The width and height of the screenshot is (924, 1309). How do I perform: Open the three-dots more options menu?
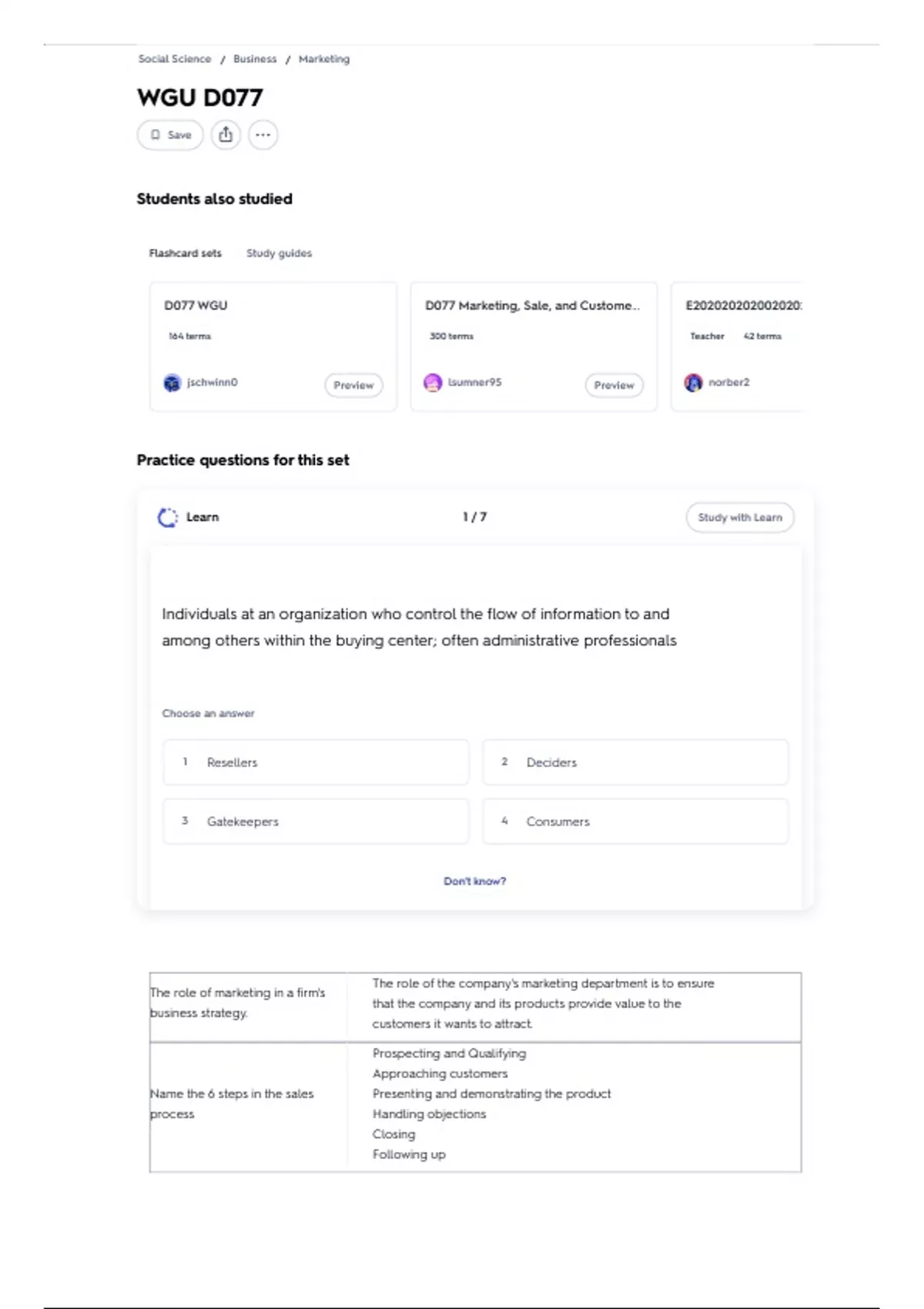pos(263,135)
